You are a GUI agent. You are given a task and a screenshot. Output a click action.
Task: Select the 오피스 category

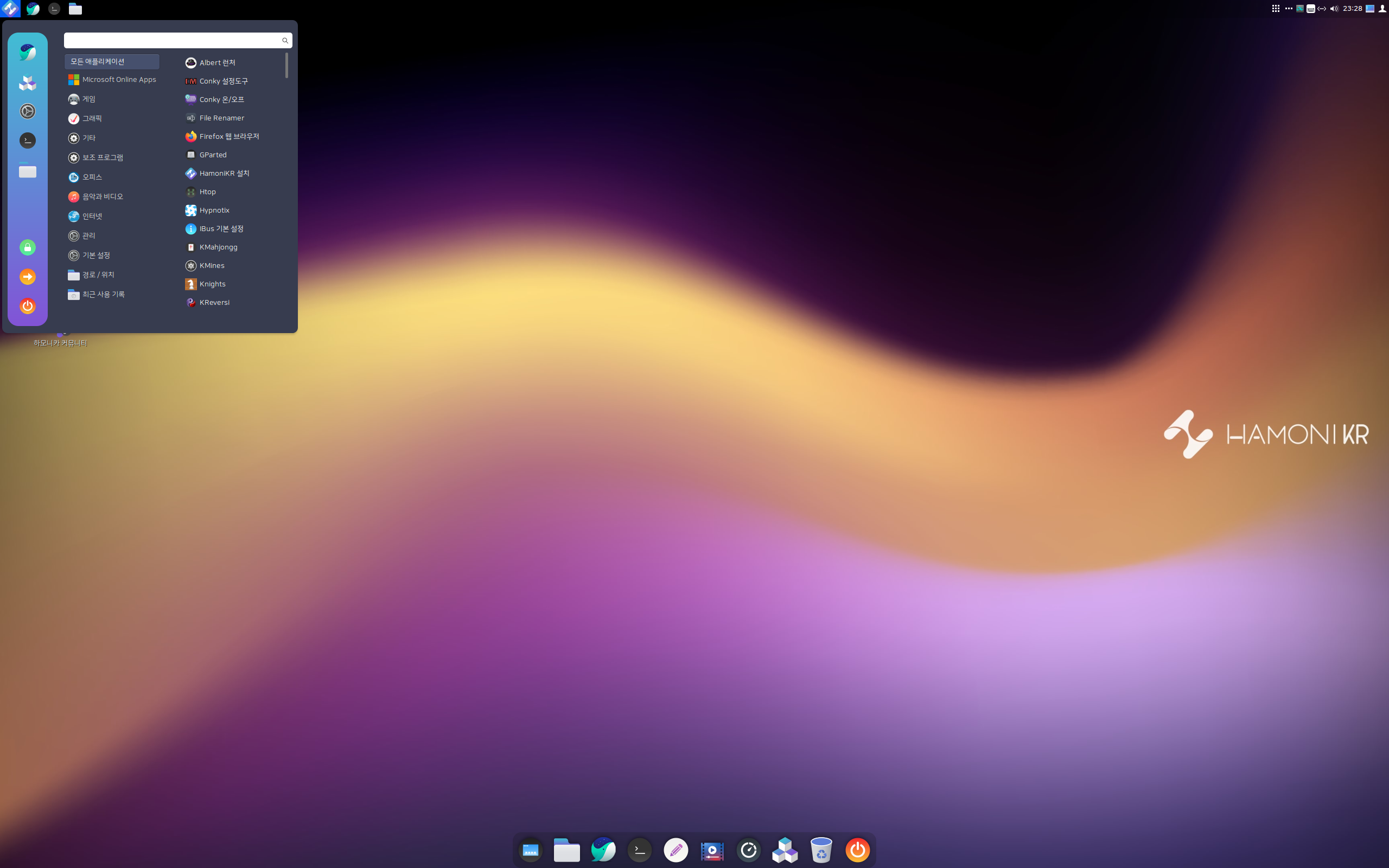112,177
